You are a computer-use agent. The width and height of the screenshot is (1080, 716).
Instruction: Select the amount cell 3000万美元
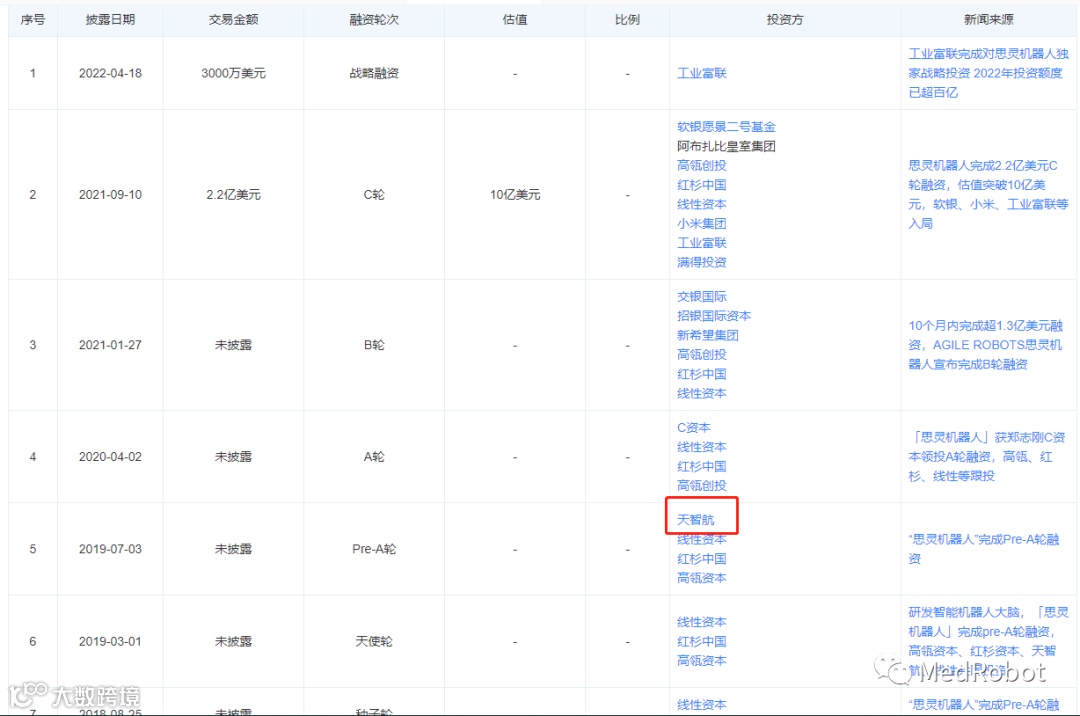point(233,73)
